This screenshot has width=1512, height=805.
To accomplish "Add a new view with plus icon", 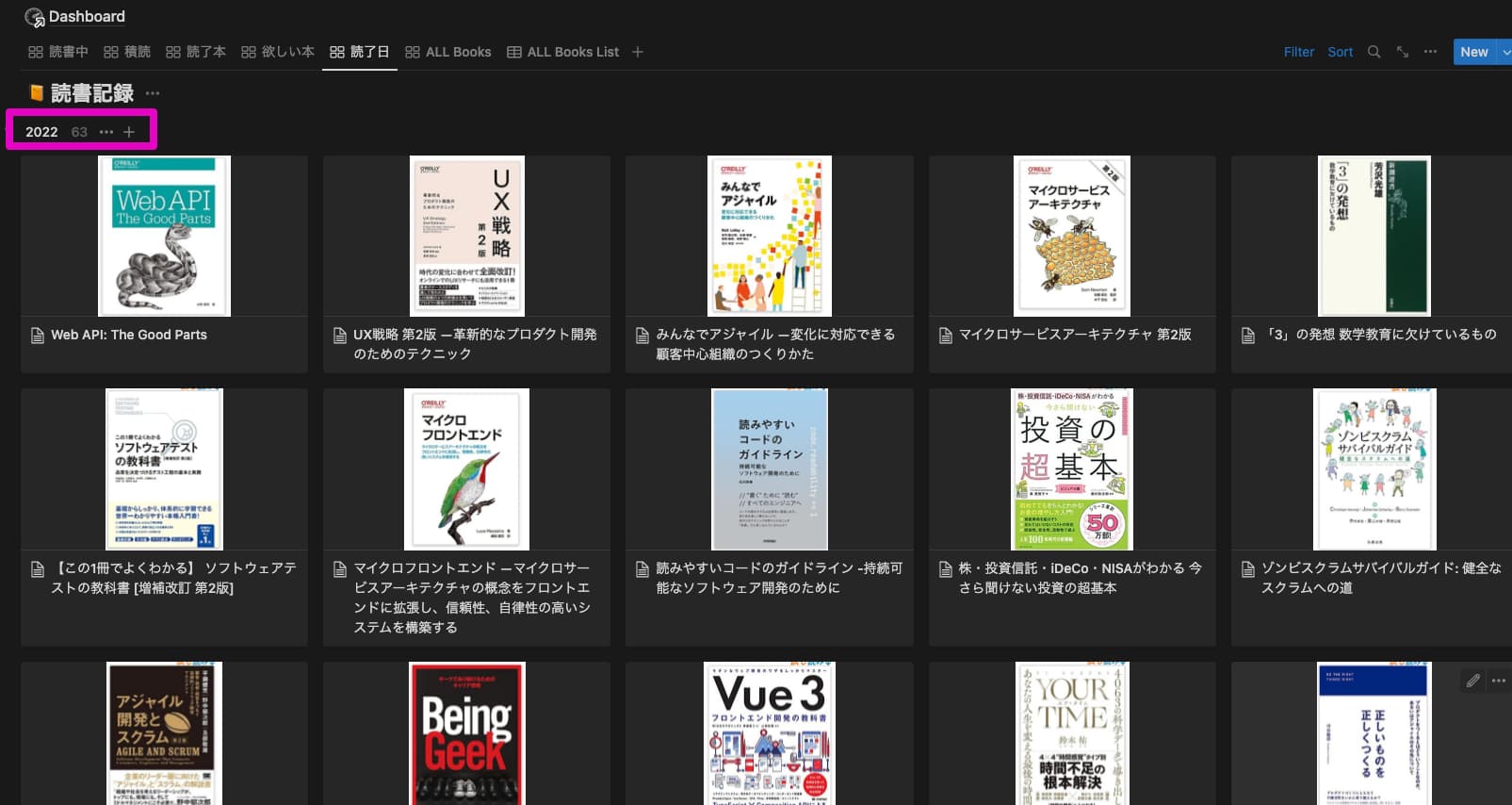I will (638, 52).
